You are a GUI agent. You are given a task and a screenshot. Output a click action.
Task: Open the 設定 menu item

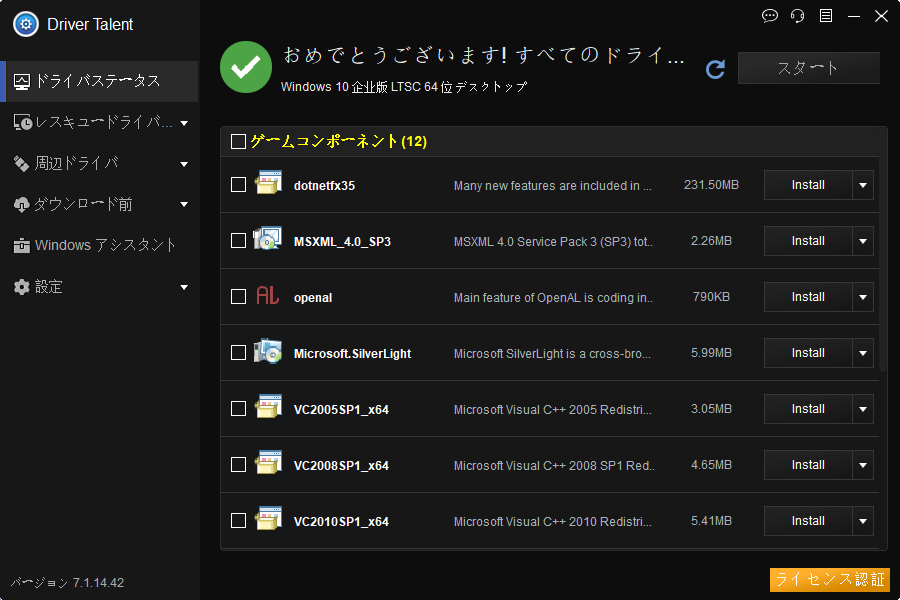[99, 287]
